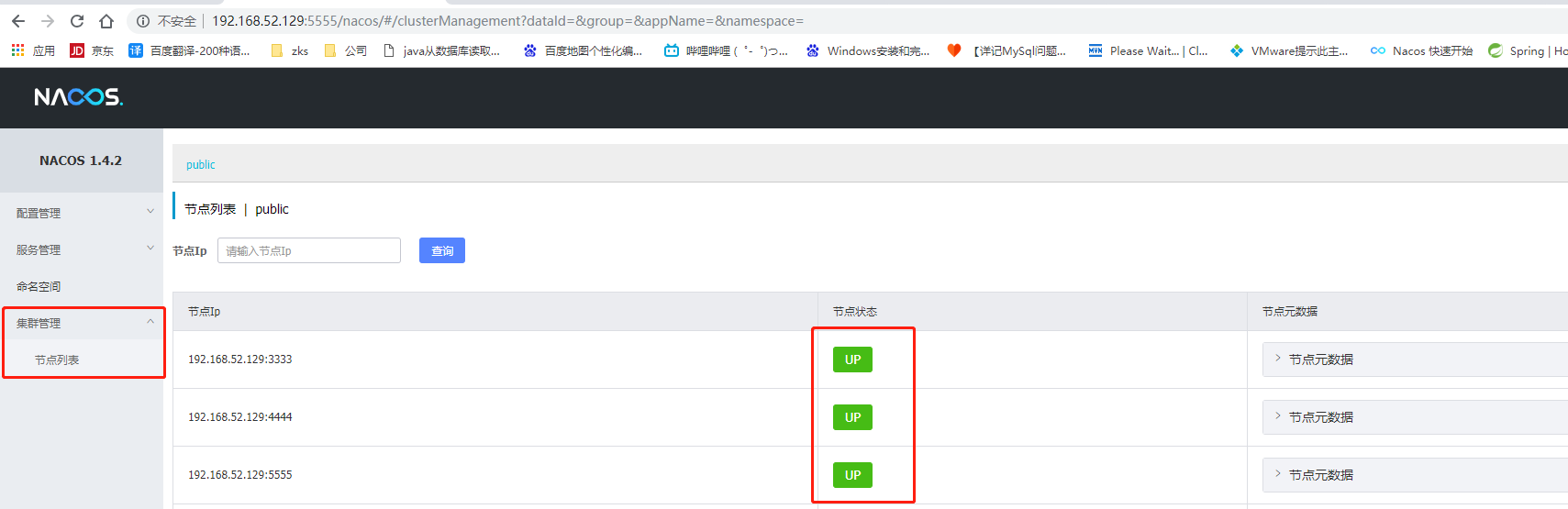Open the browser home page icon
The width and height of the screenshot is (1568, 509).
[106, 21]
